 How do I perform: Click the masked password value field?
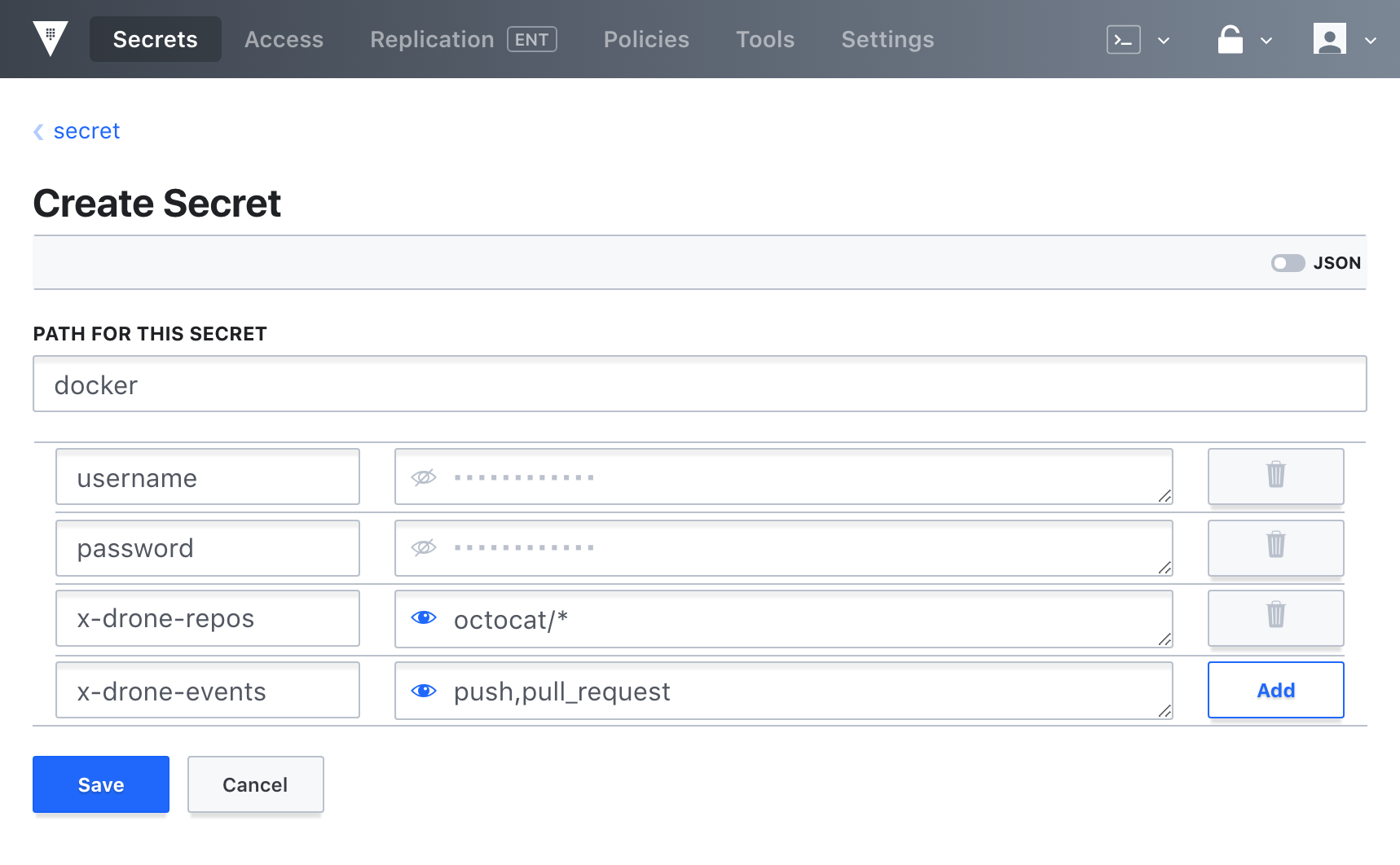tap(784, 548)
